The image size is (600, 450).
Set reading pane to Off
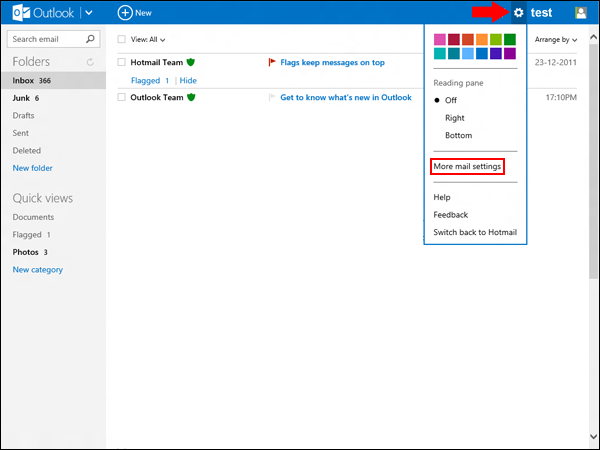point(450,100)
